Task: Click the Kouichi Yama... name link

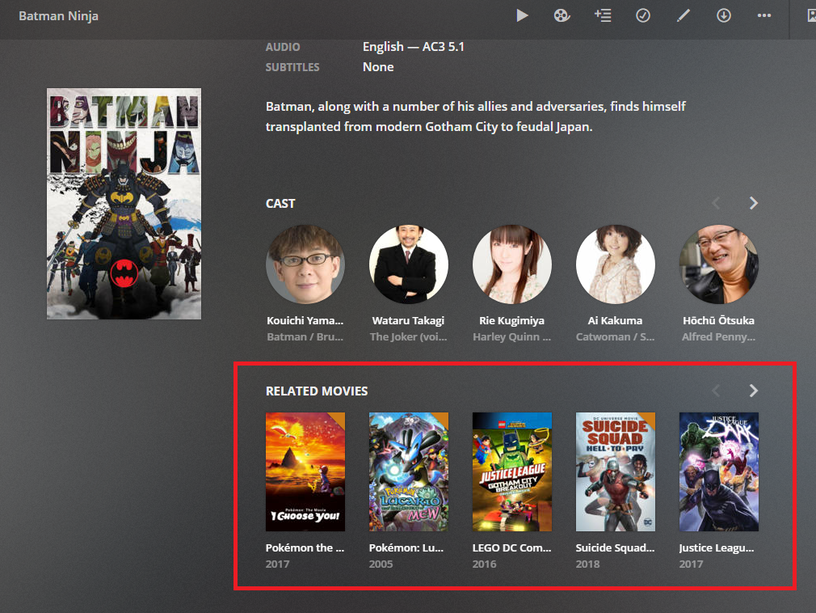Action: coord(305,321)
